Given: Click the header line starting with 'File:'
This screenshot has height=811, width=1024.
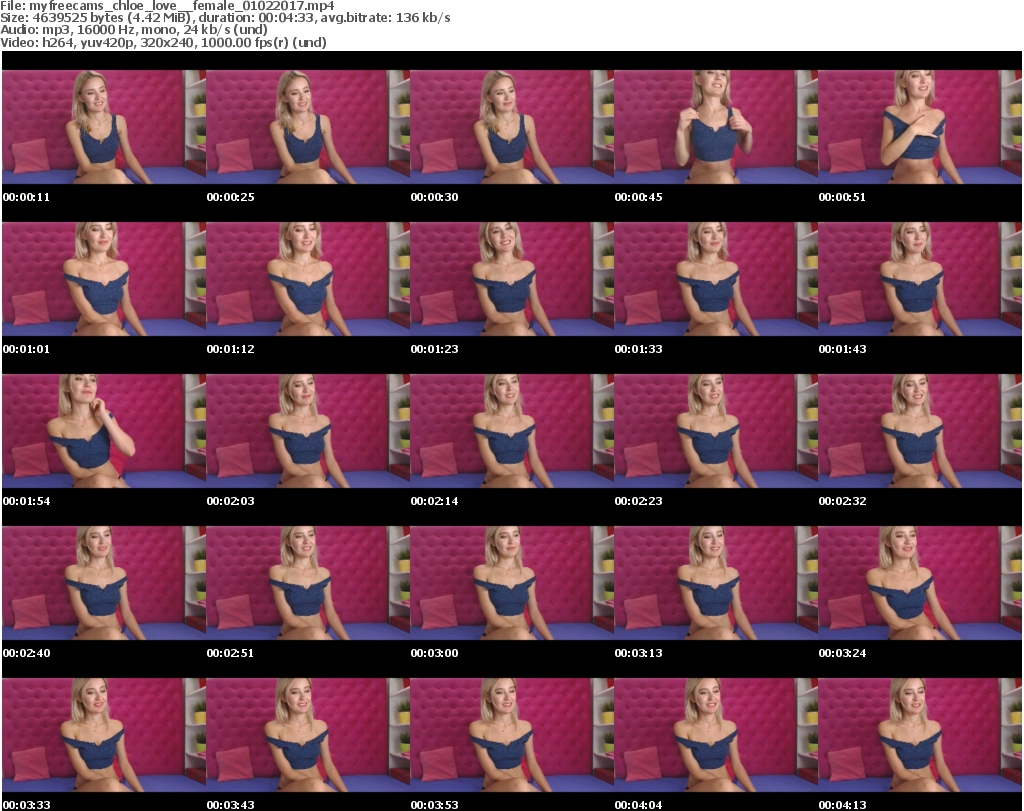Looking at the screenshot, I should pyautogui.click(x=167, y=6).
